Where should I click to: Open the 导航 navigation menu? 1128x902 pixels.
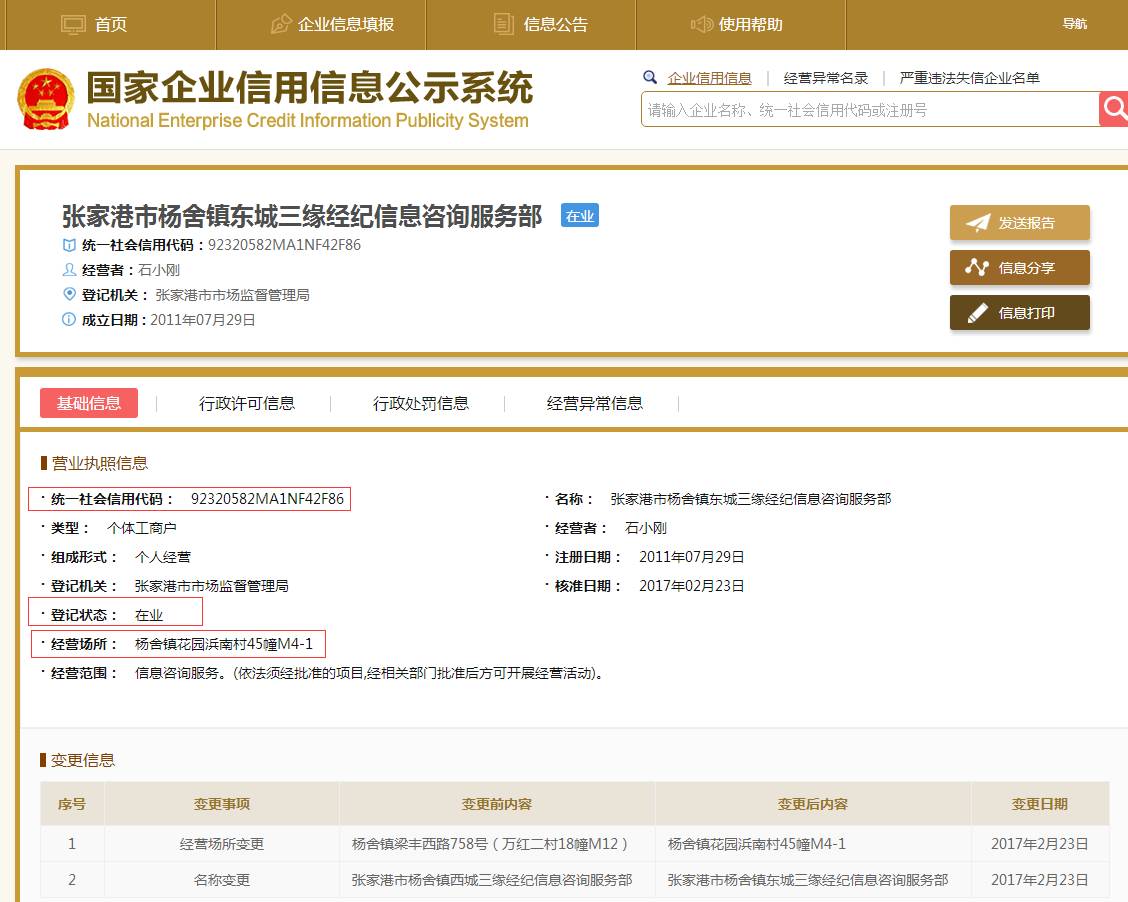(1074, 24)
